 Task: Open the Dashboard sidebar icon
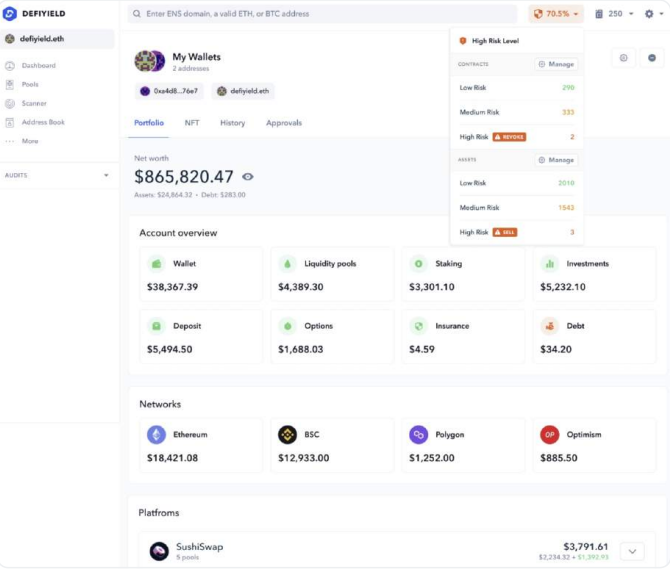tap(11, 66)
